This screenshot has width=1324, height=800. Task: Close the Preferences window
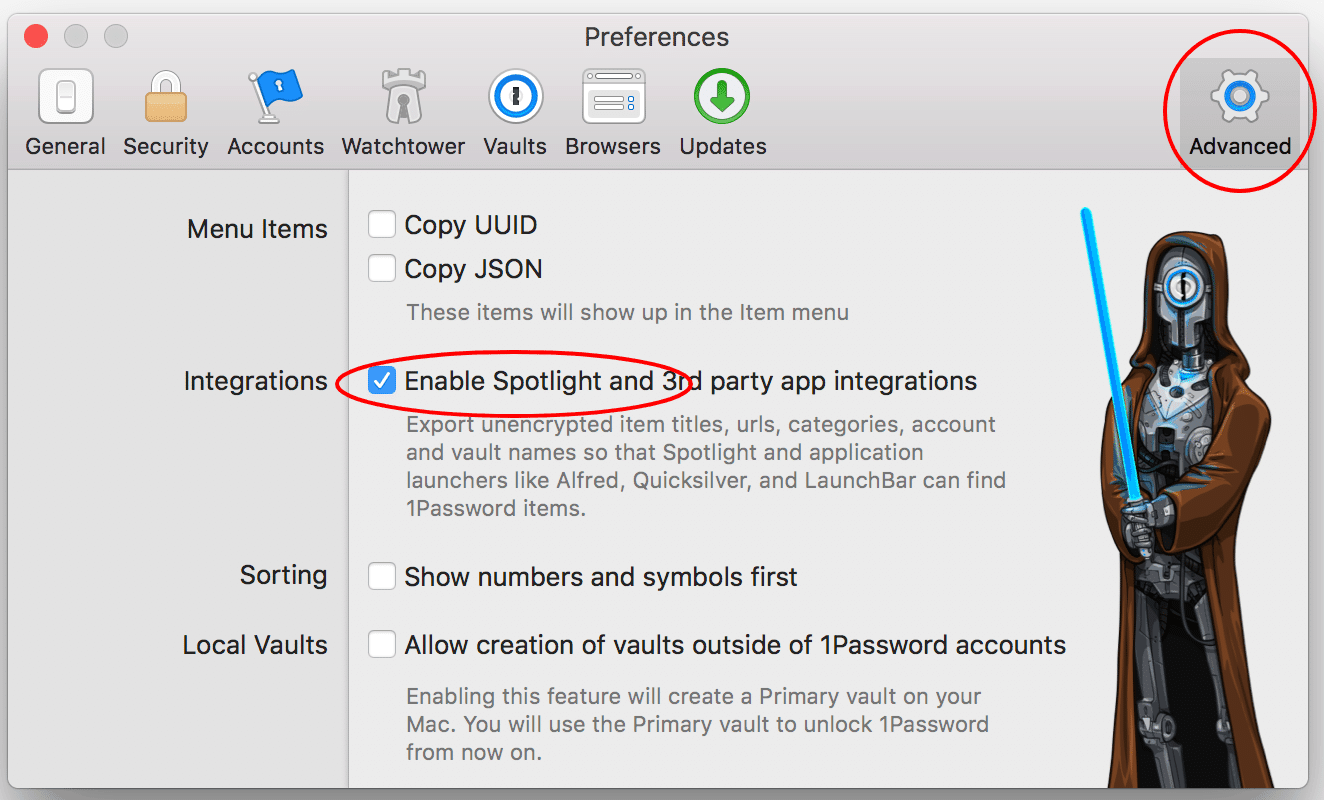coord(36,37)
